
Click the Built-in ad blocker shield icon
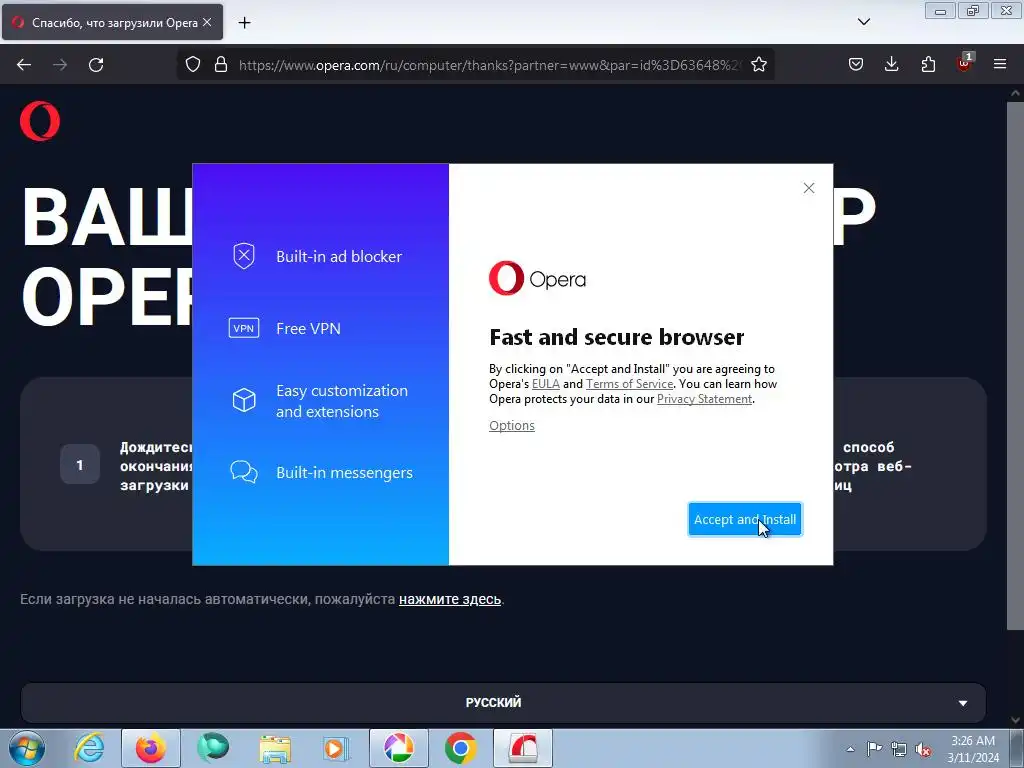(244, 256)
